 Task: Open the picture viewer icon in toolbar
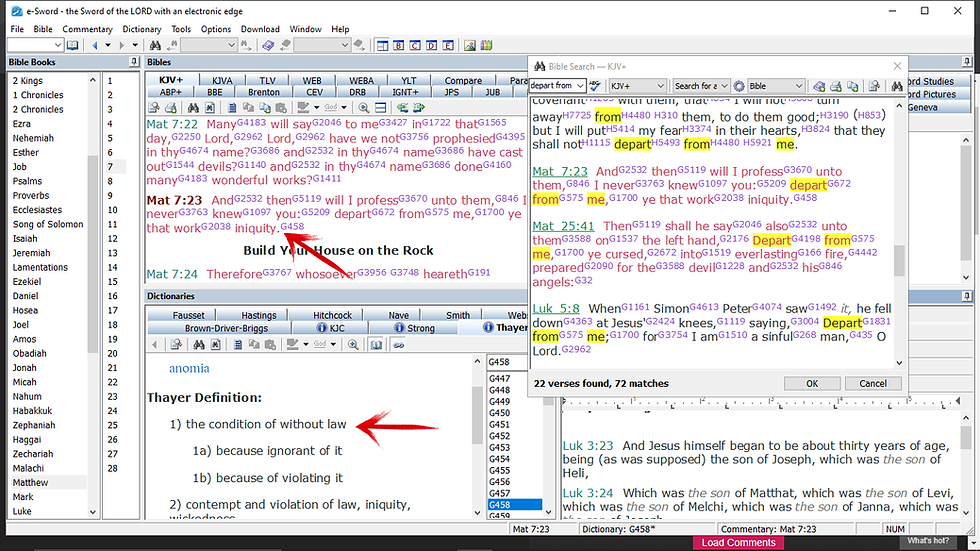(x=469, y=45)
